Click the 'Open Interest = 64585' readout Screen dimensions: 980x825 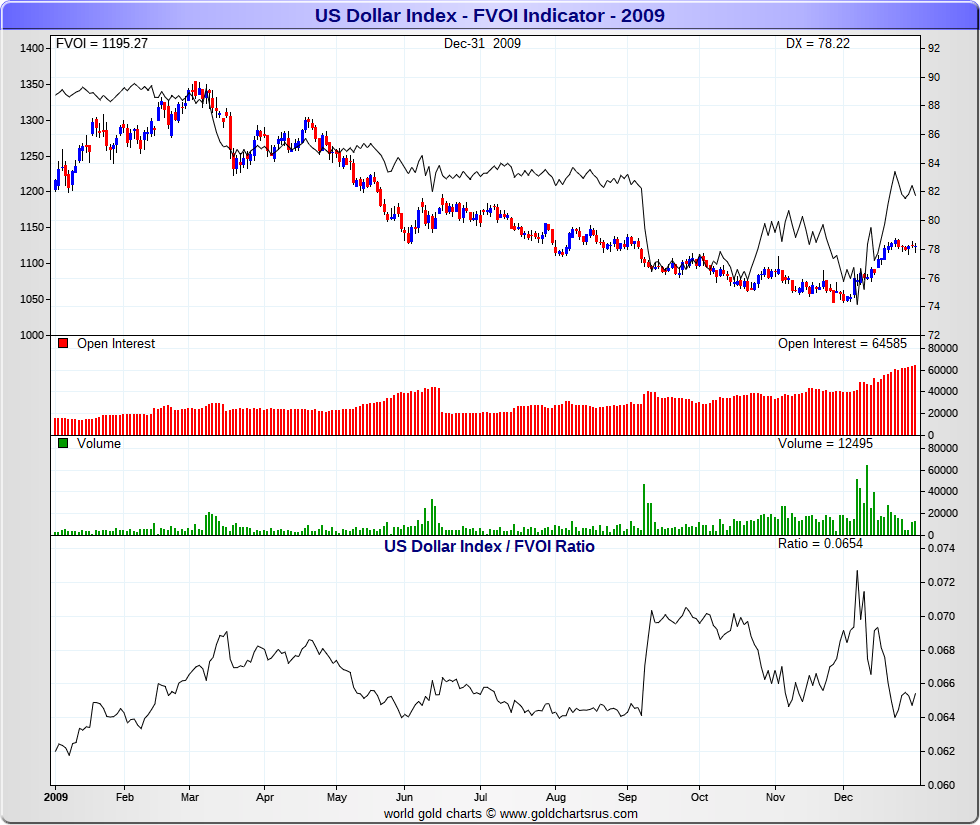click(x=842, y=344)
